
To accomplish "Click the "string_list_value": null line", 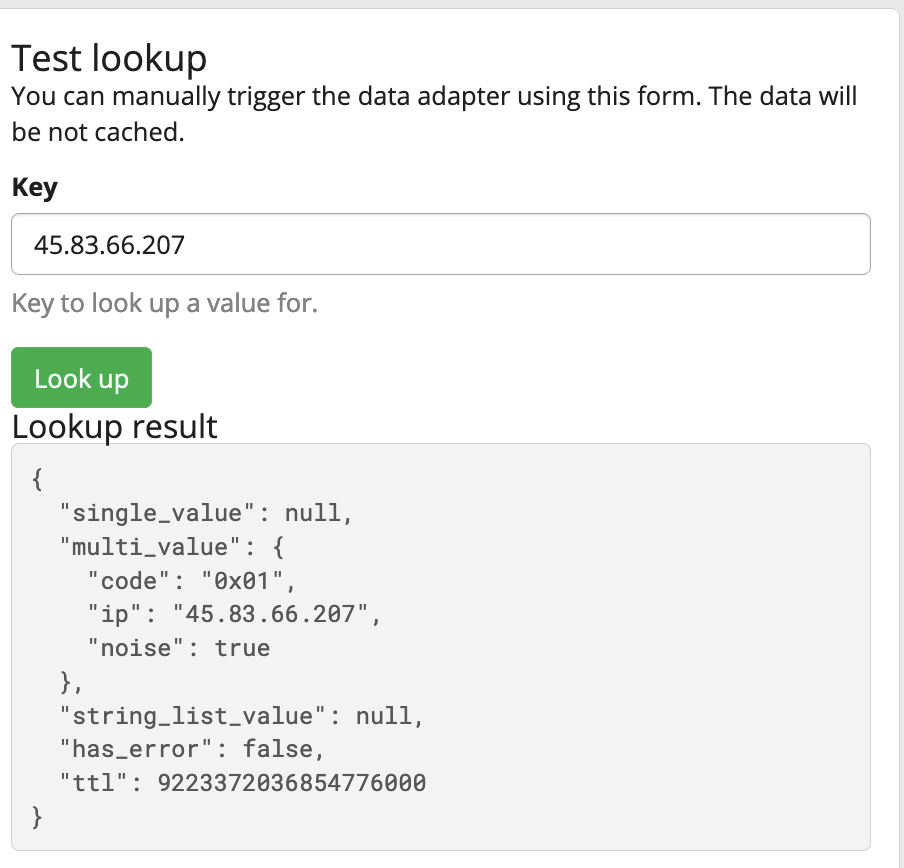I will [x=241, y=715].
